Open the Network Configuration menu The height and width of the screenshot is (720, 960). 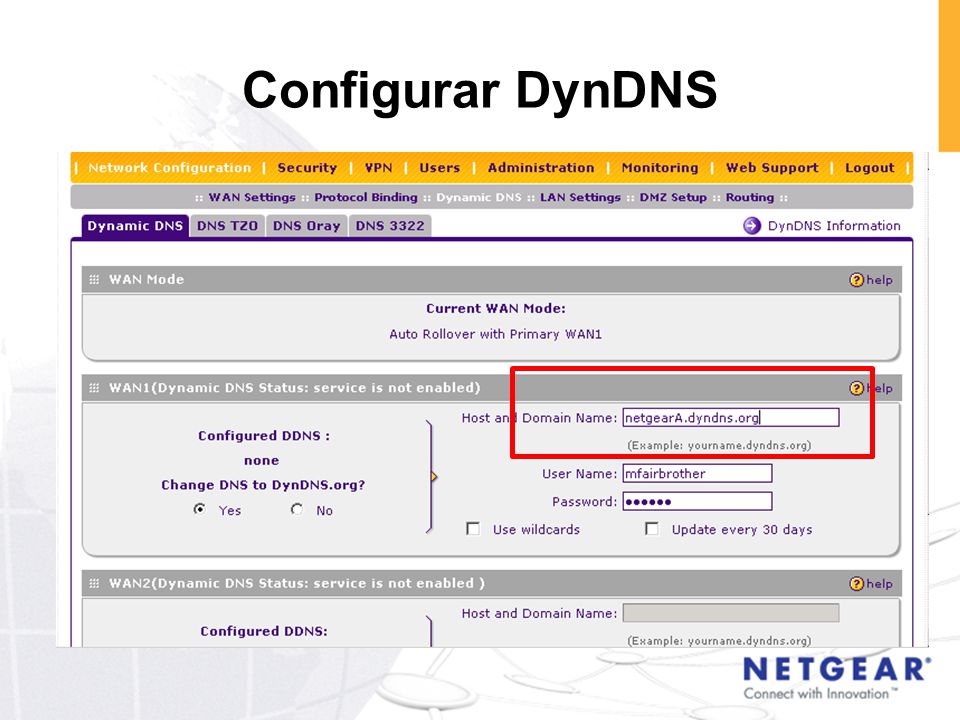pos(170,168)
